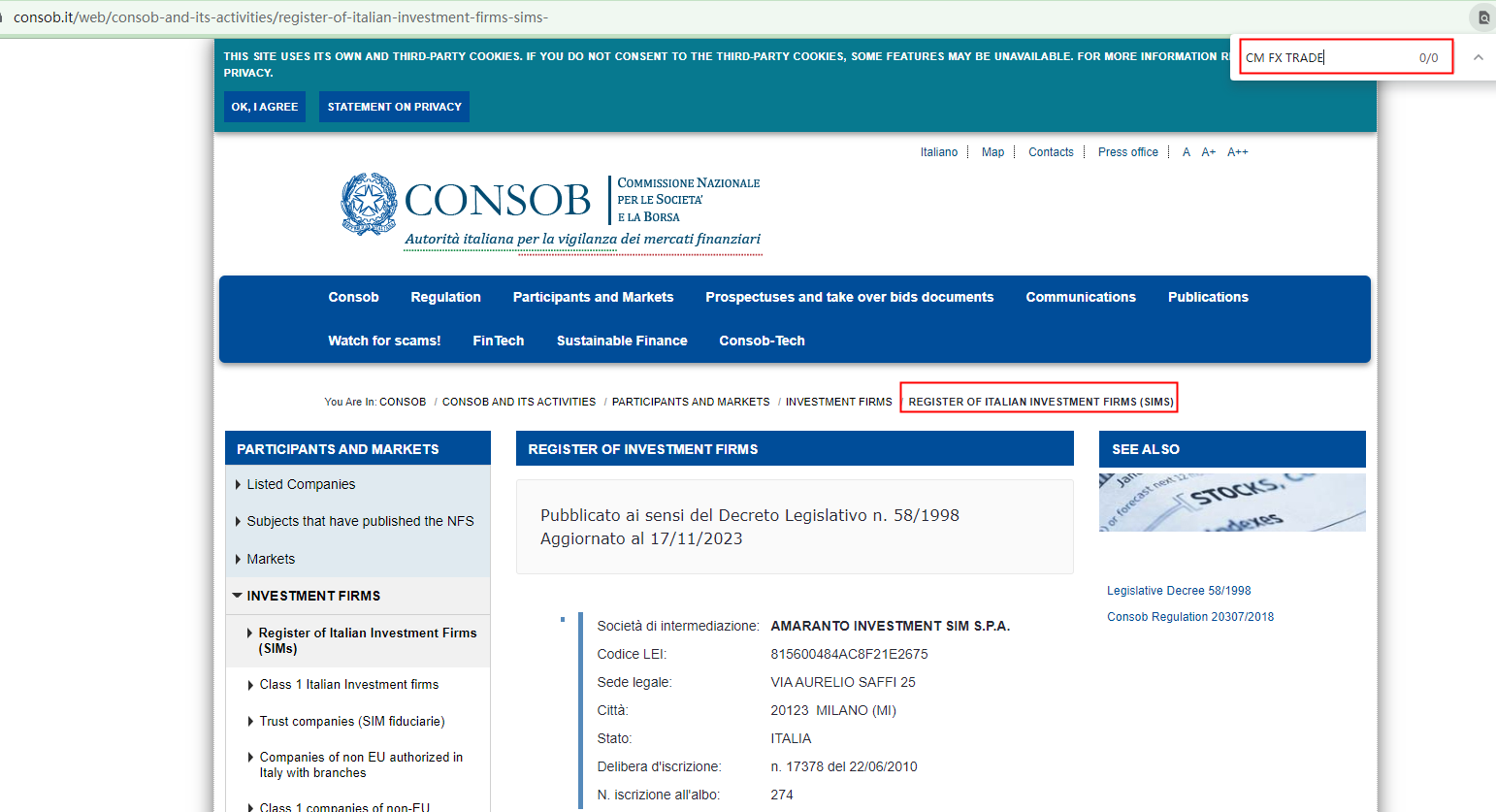The width and height of the screenshot is (1496, 812).
Task: Open Trust companies (SIM fiduciarie)
Action: [352, 722]
